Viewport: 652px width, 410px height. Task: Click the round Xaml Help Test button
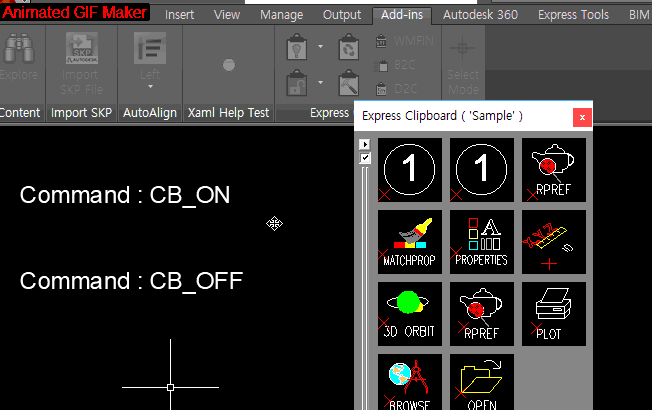click(229, 65)
